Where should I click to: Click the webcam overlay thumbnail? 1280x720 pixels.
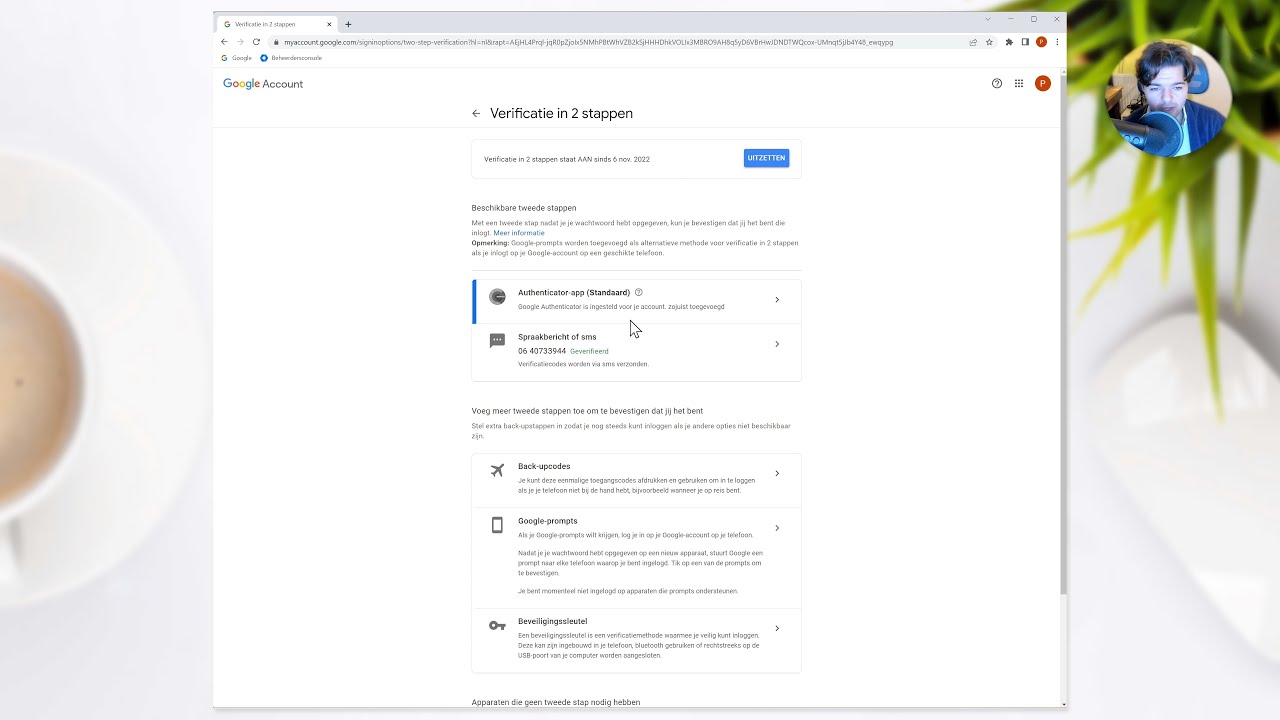[x=1168, y=97]
